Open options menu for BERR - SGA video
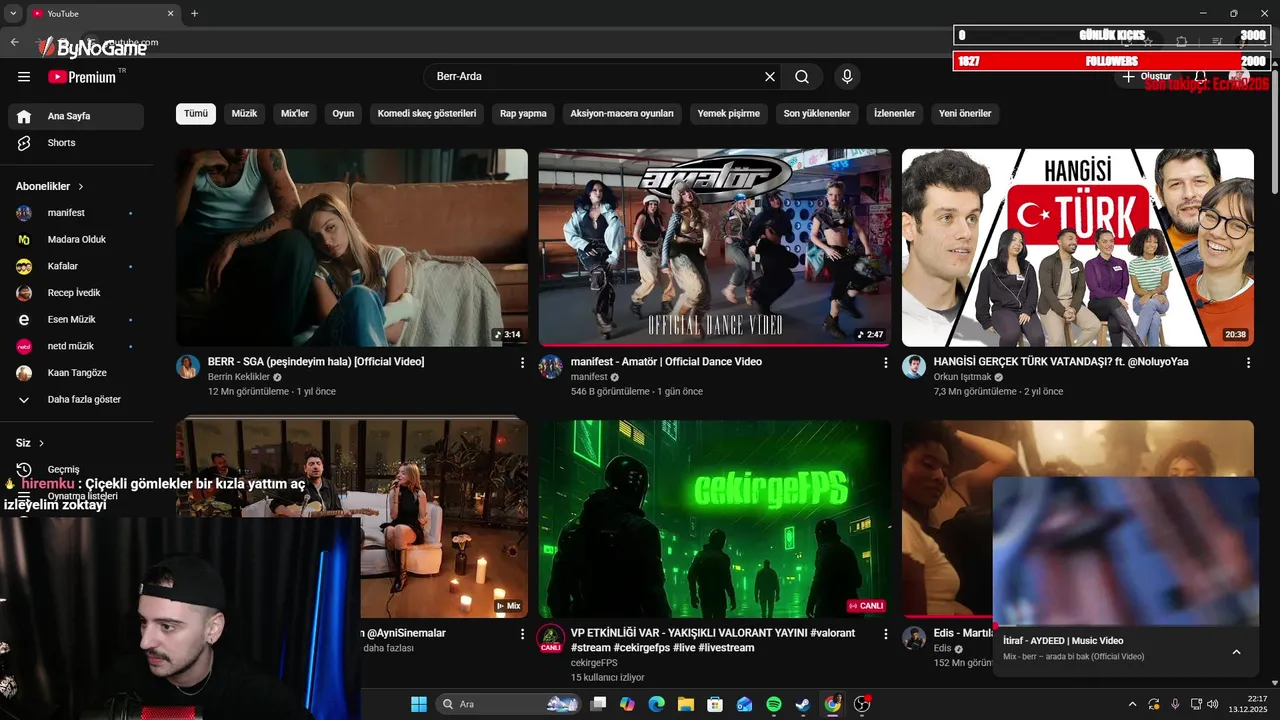This screenshot has height=720, width=1280. 522,363
